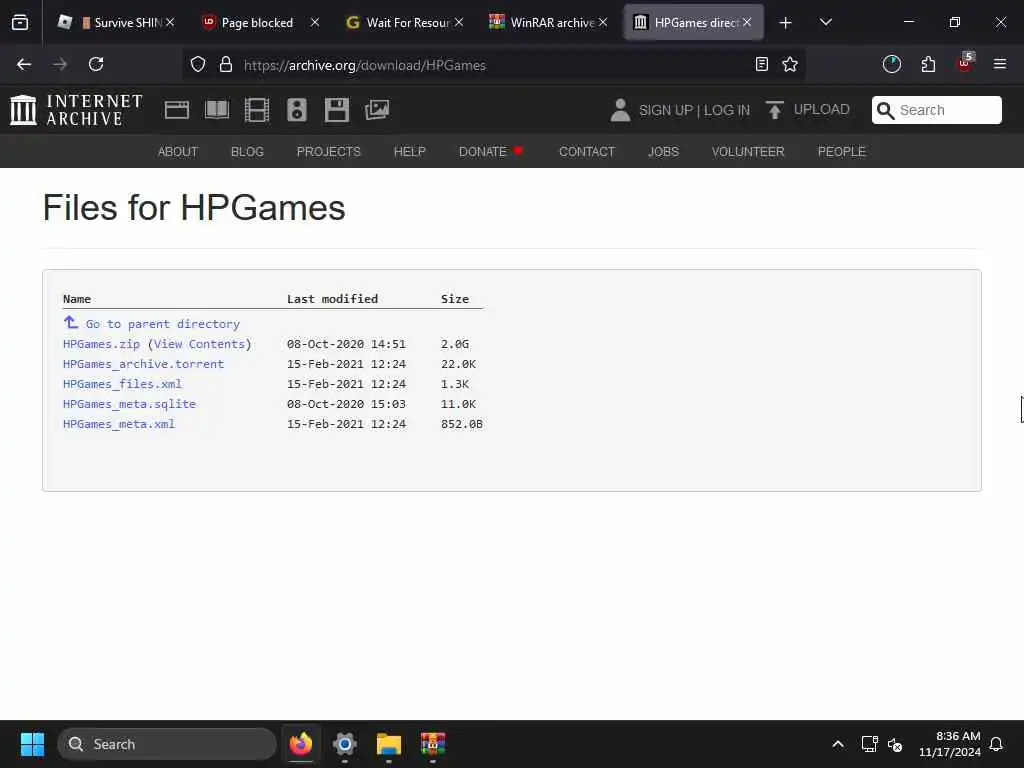Open the Settings gear taskbar app
1024x768 pixels.
tap(345, 744)
